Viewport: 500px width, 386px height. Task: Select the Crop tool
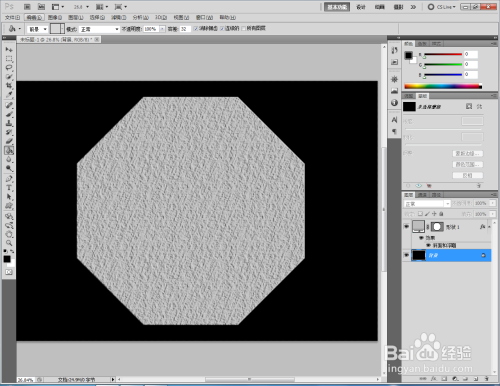click(x=9, y=86)
